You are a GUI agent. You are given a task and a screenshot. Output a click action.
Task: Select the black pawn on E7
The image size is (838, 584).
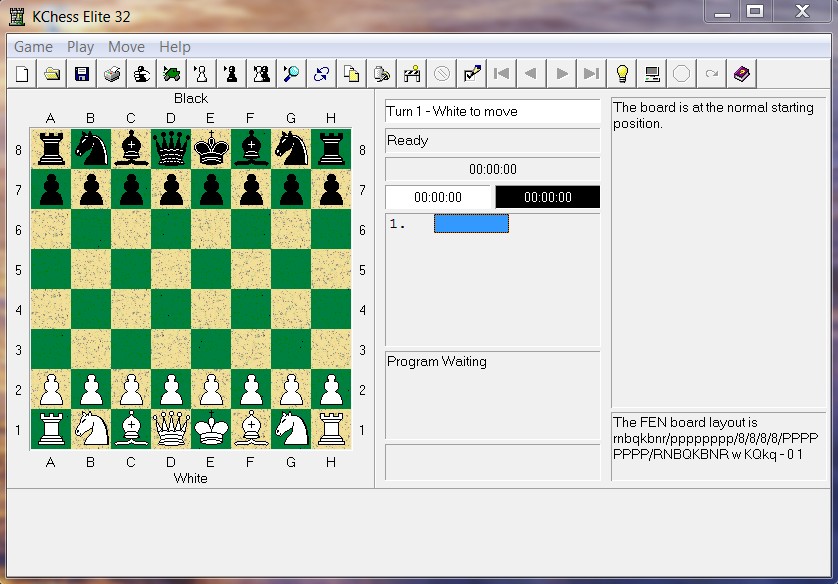pyautogui.click(x=211, y=189)
